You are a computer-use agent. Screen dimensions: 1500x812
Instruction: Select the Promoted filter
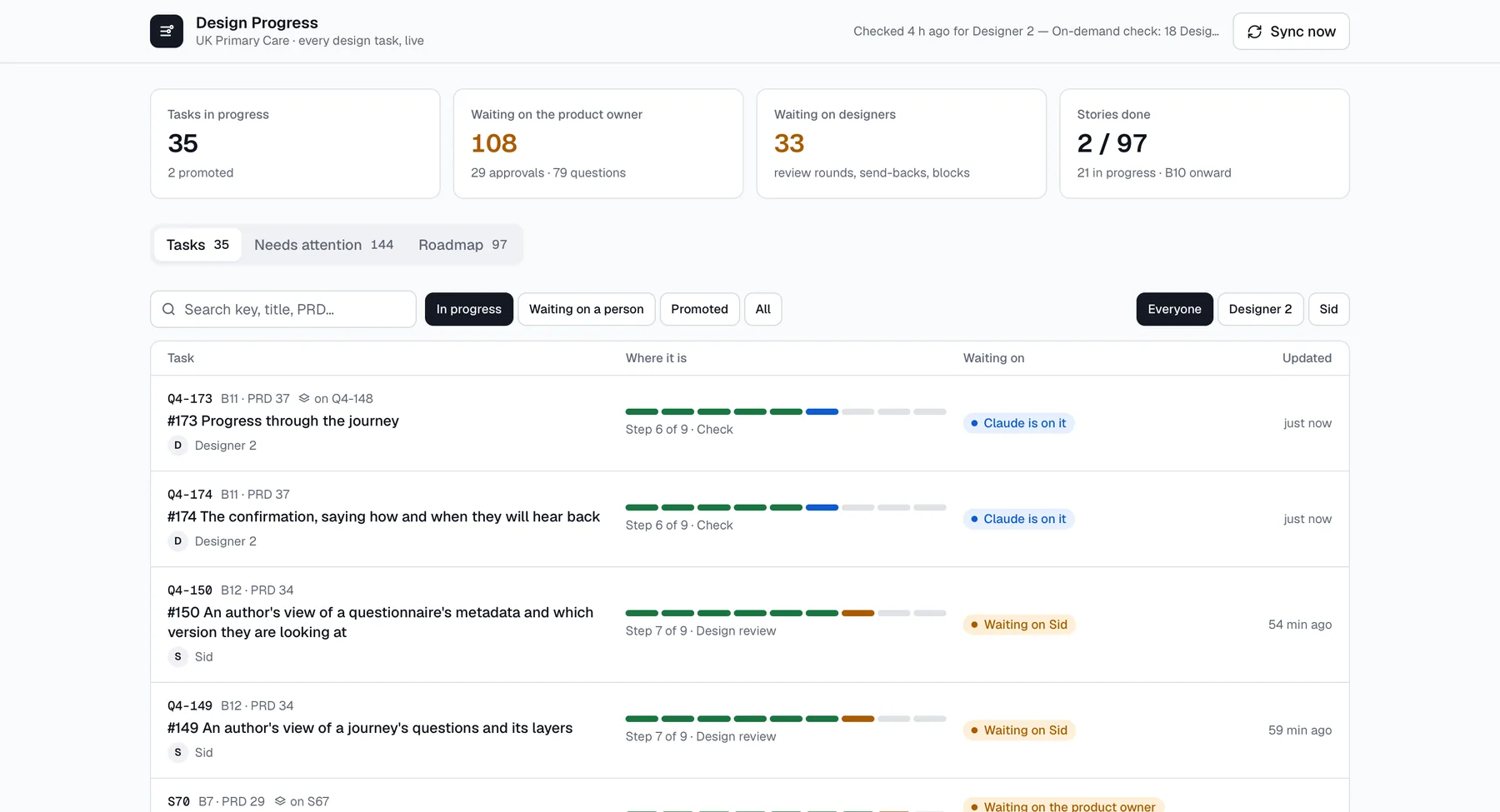(x=699, y=309)
